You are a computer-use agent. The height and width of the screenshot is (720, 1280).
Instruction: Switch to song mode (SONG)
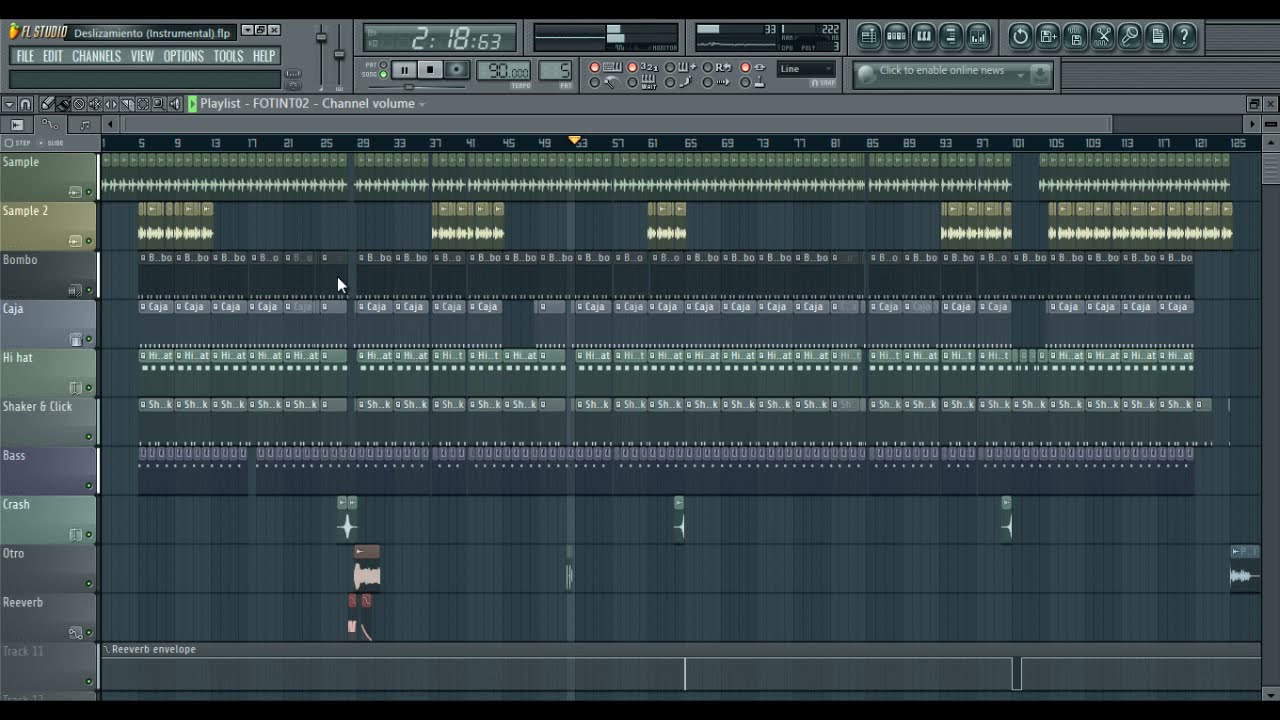pyautogui.click(x=383, y=75)
